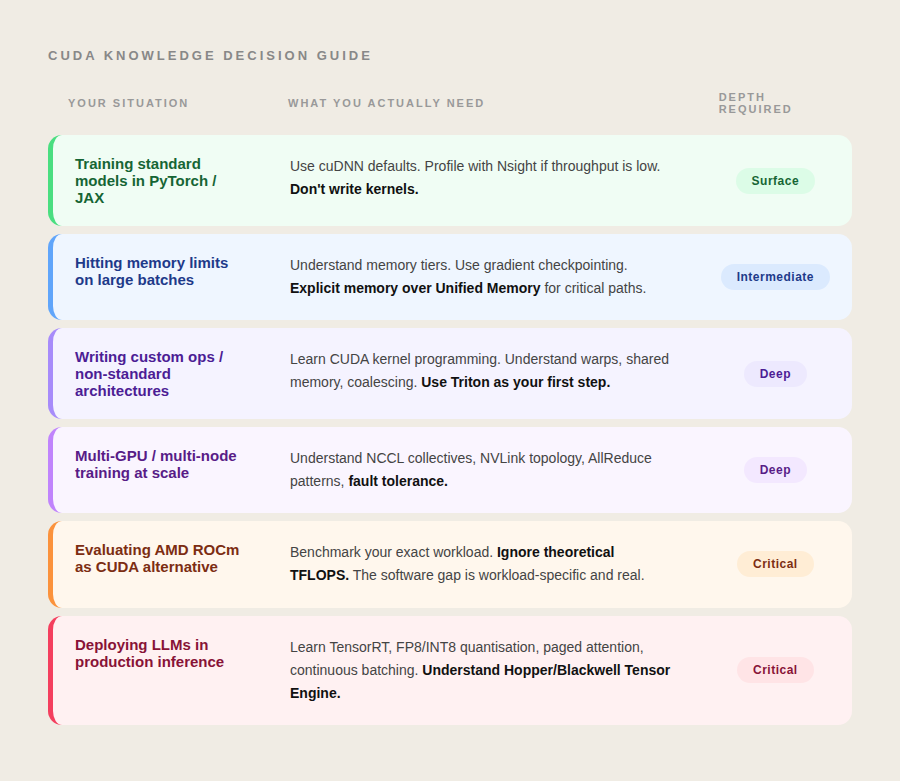Screen dimensions: 900x781
Task: Select 'Deploying LLMs in production inference' heading
Action: 149,653
